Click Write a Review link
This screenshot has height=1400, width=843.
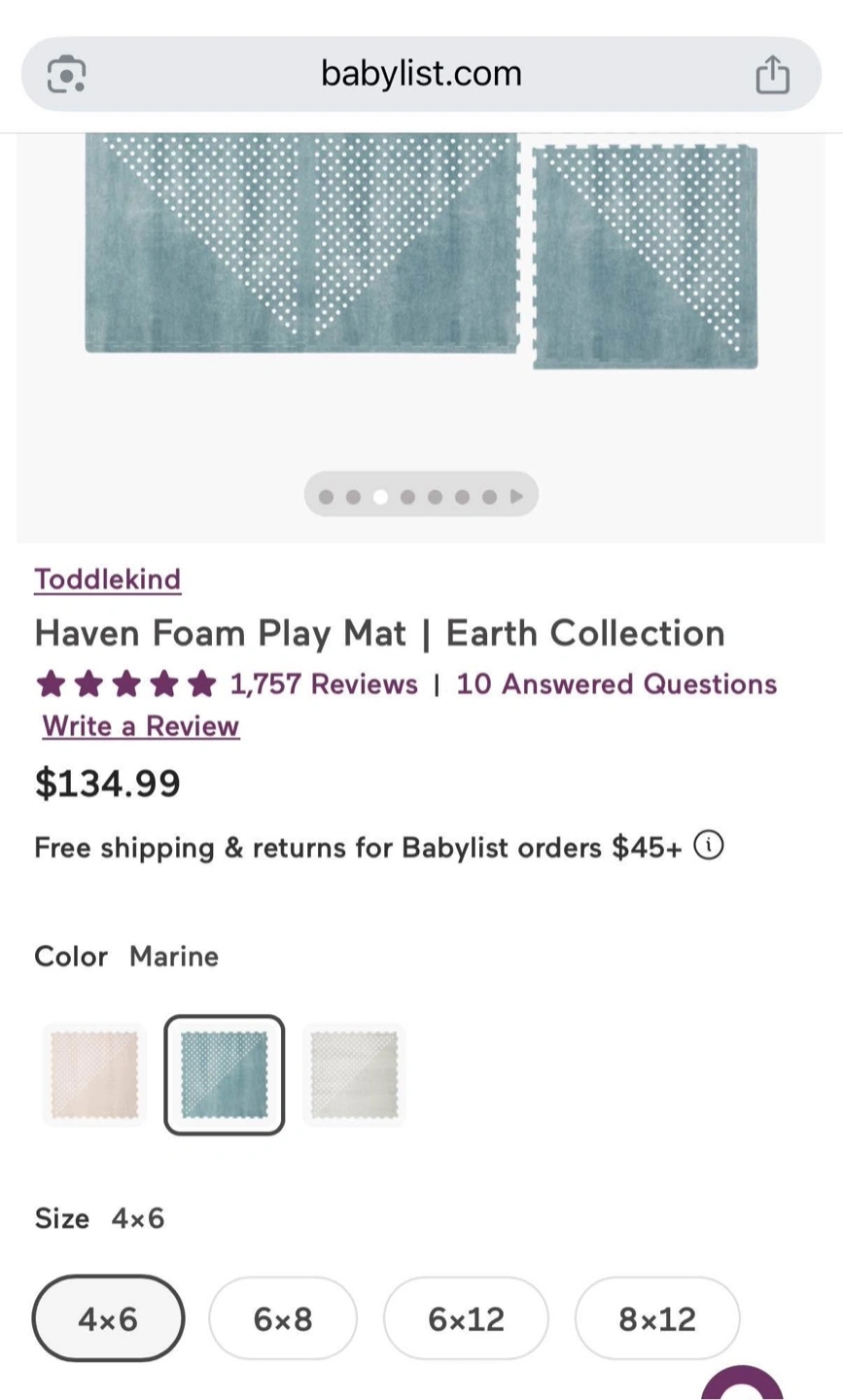[141, 726]
